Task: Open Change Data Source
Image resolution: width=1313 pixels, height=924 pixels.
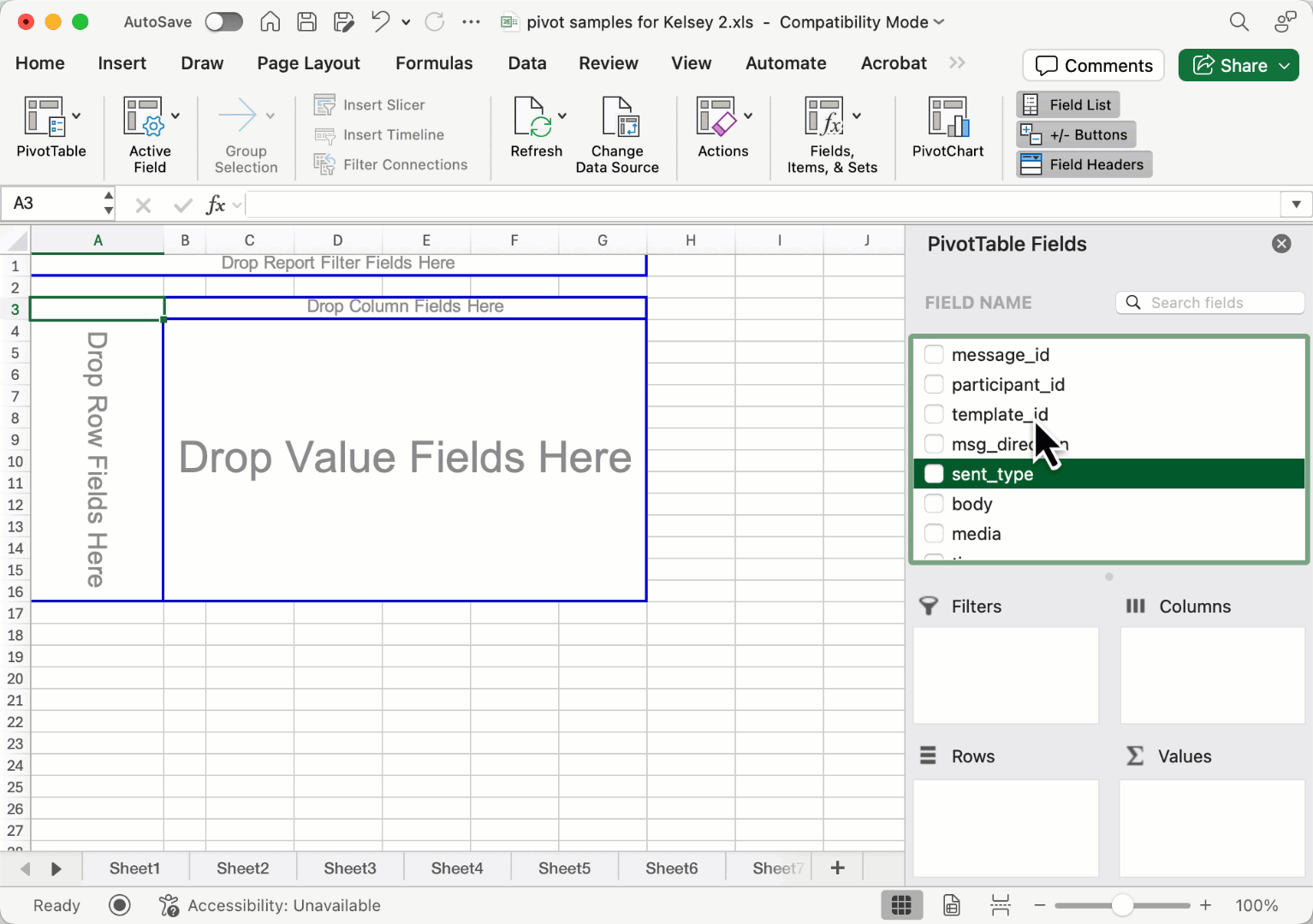Action: tap(617, 117)
